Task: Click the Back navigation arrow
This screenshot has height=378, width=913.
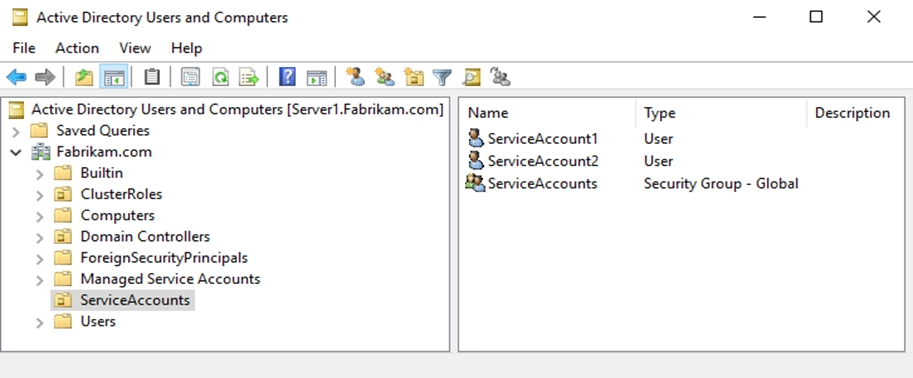Action: (16, 77)
